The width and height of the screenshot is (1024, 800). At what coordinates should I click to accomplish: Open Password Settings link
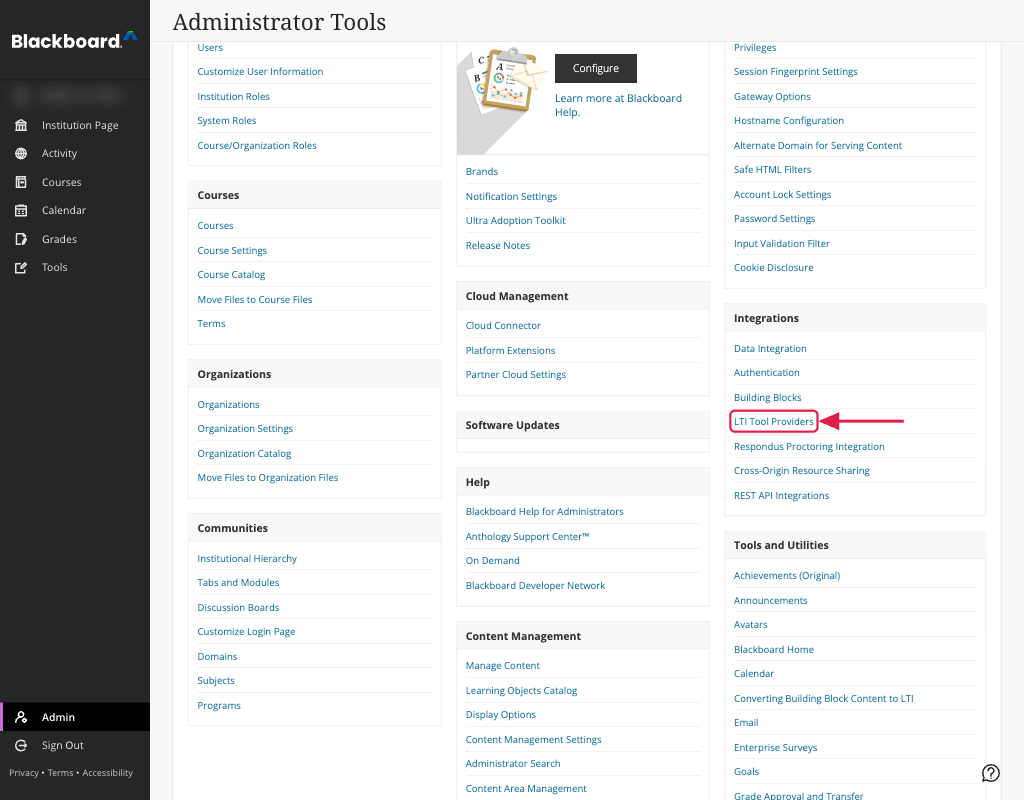coord(774,219)
